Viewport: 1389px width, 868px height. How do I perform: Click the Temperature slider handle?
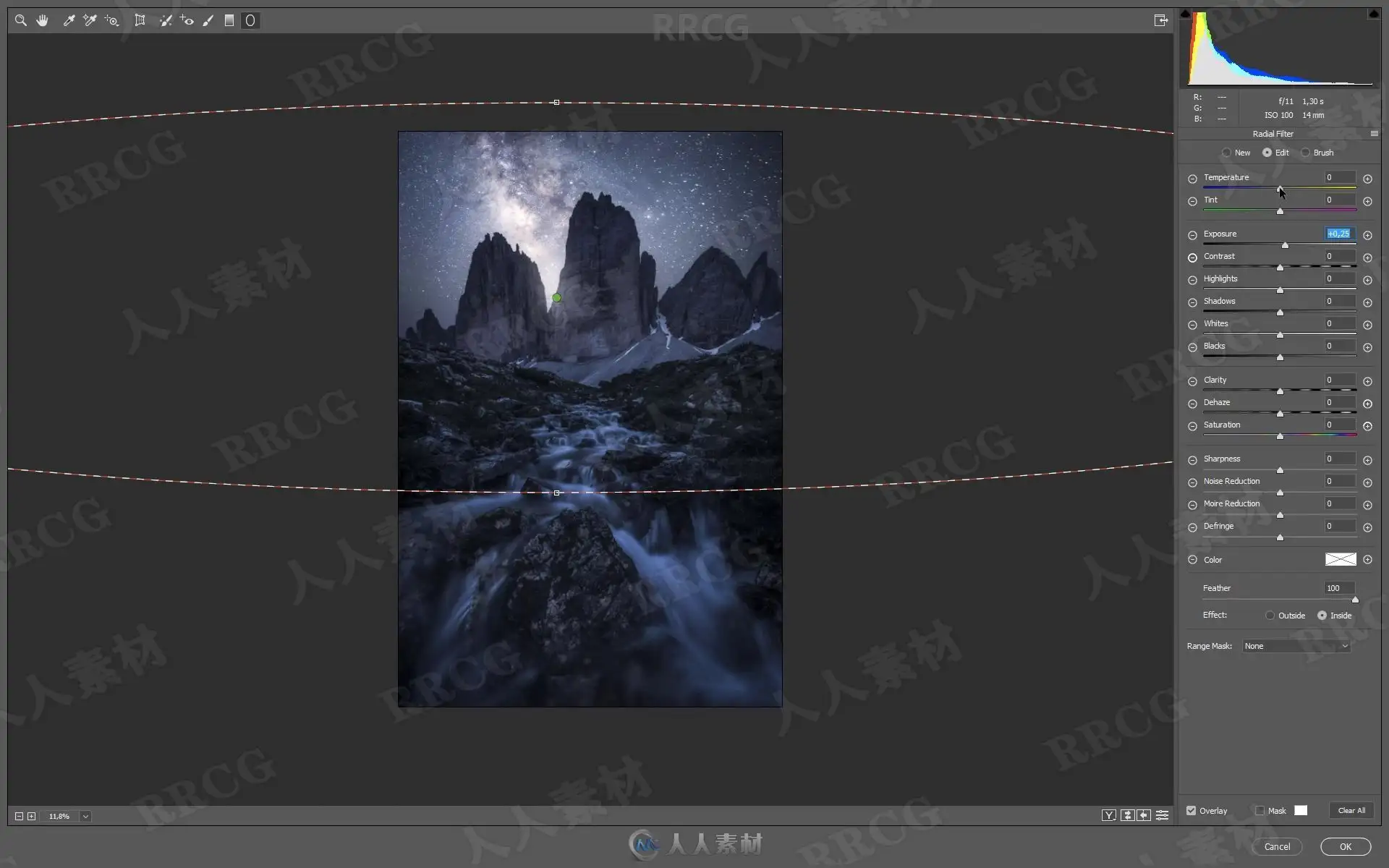pos(1280,190)
